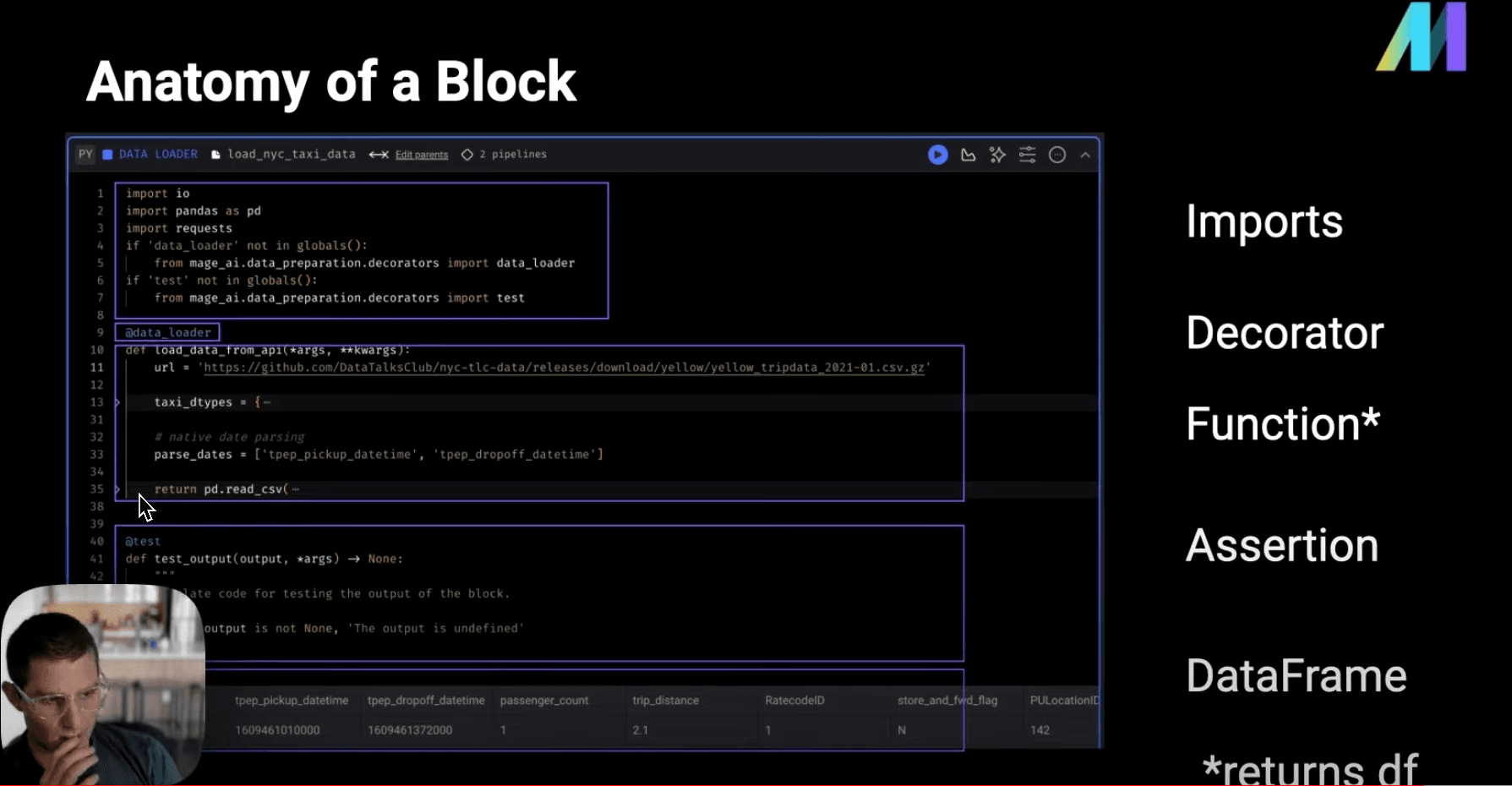Click the RatecodeID column header
This screenshot has width=1512, height=786.
point(794,701)
